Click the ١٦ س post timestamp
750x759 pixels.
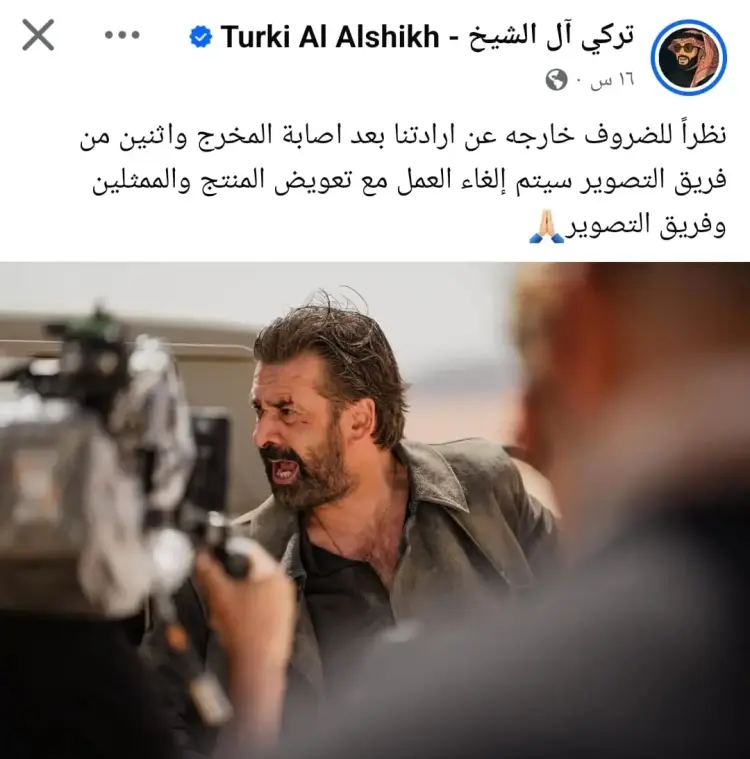pos(612,80)
